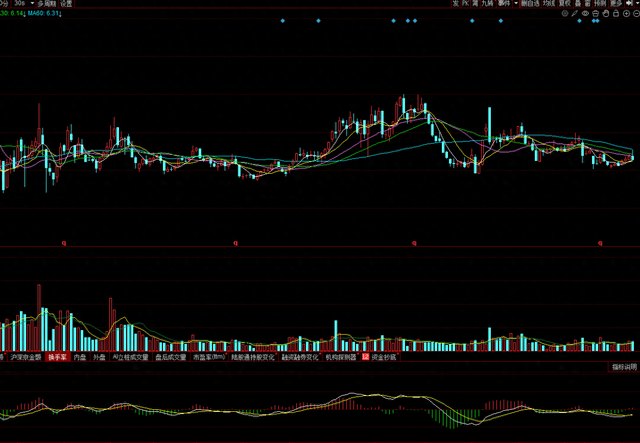Toggle the 九转 indicator button

click(x=487, y=3)
